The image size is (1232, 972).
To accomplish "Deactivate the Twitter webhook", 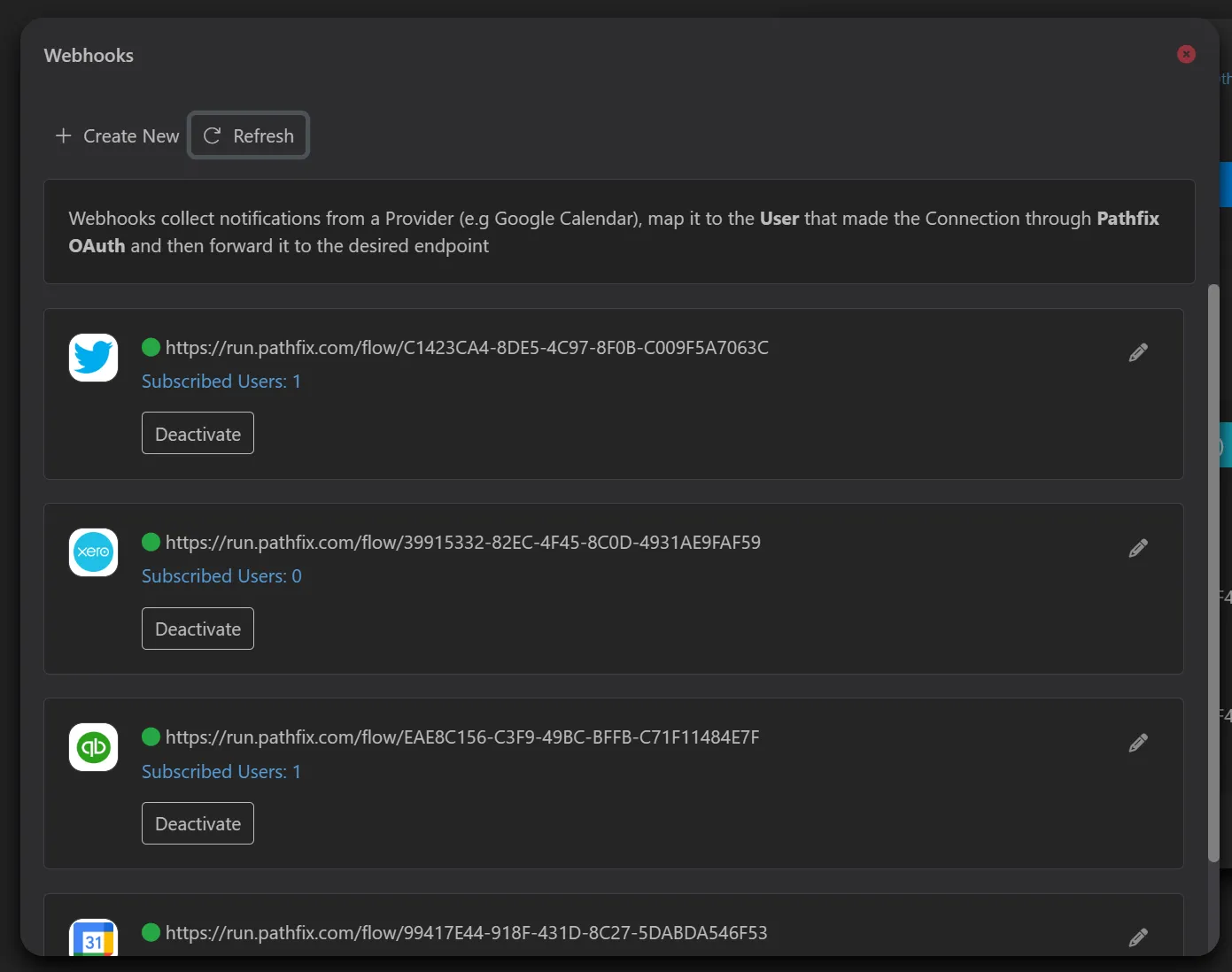I will [198, 433].
